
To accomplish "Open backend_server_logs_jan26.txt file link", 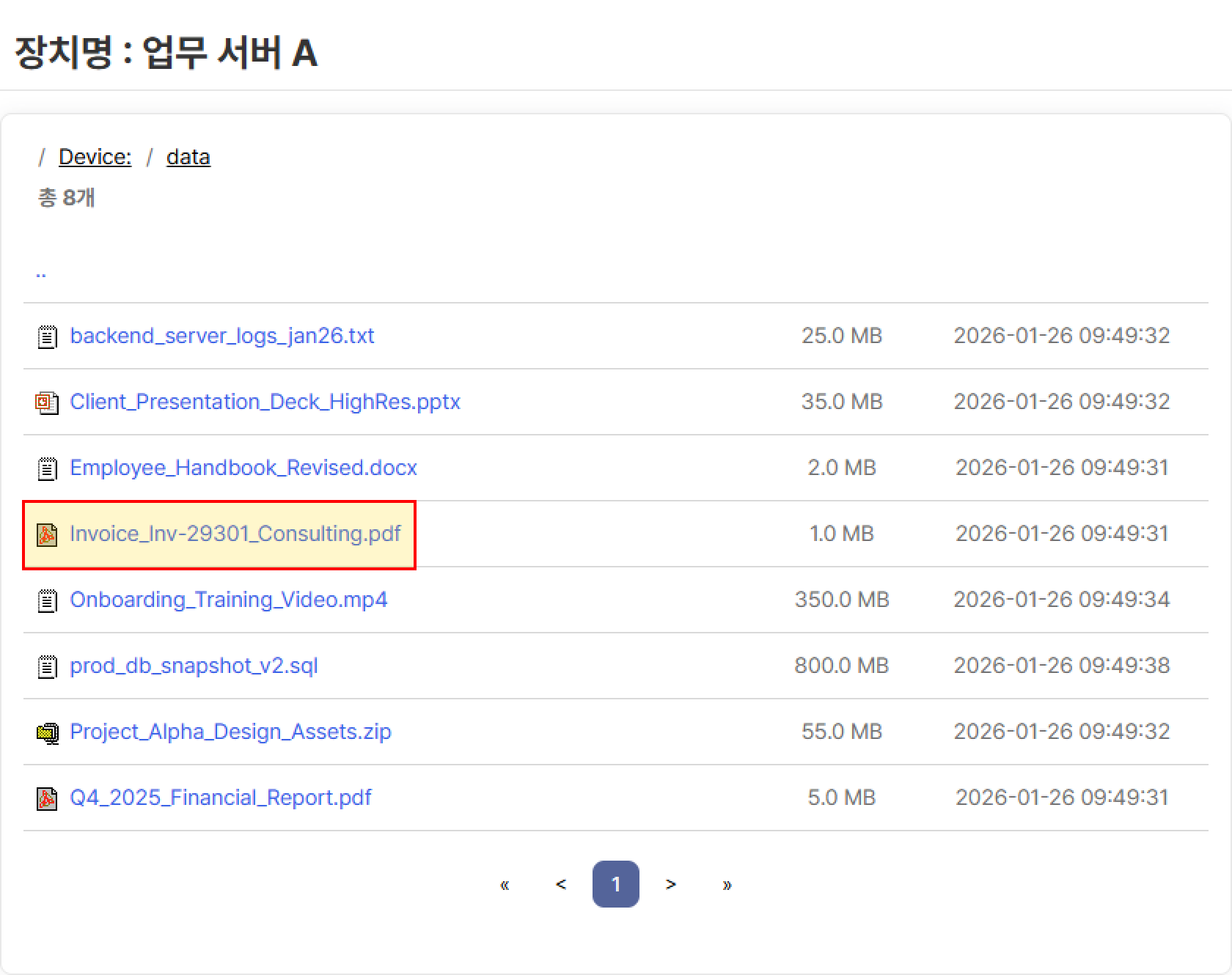I will pyautogui.click(x=221, y=336).
